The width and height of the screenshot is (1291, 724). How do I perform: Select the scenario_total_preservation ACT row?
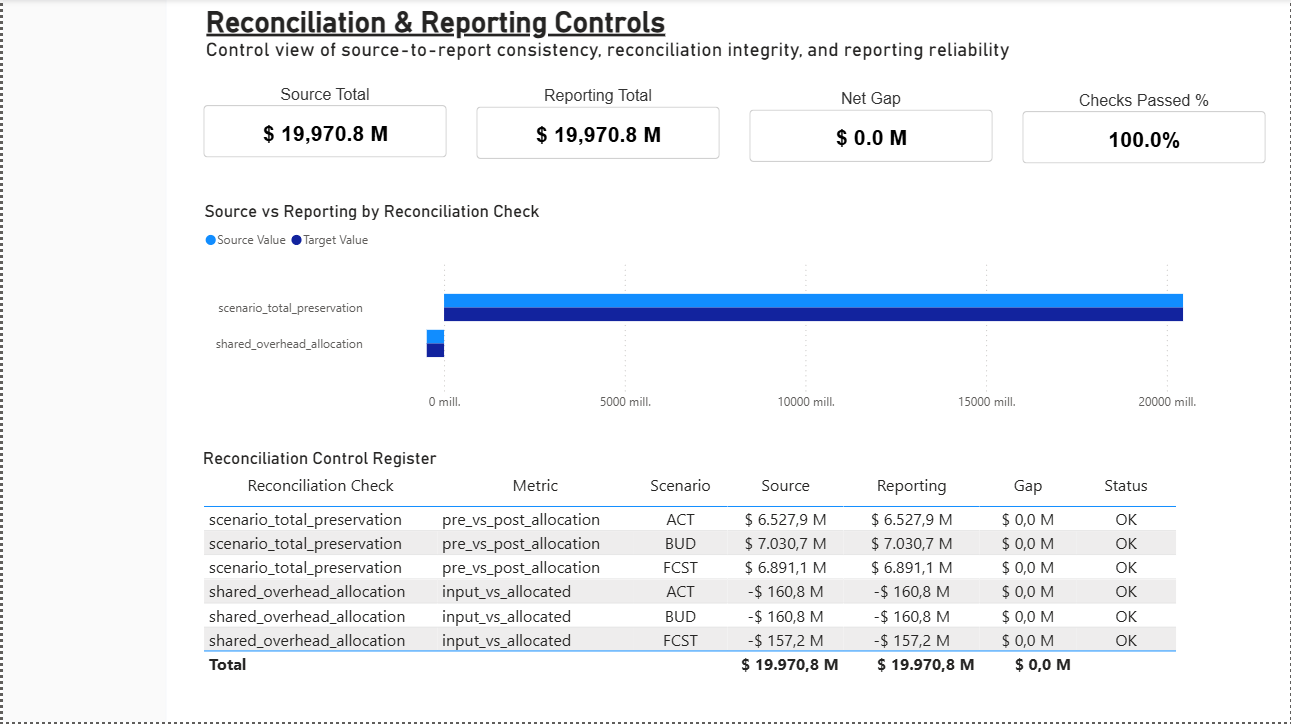[600, 519]
